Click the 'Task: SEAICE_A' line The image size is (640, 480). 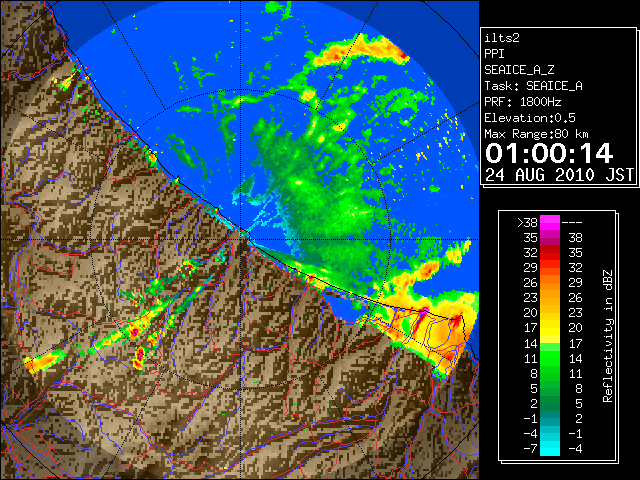pyautogui.click(x=533, y=86)
